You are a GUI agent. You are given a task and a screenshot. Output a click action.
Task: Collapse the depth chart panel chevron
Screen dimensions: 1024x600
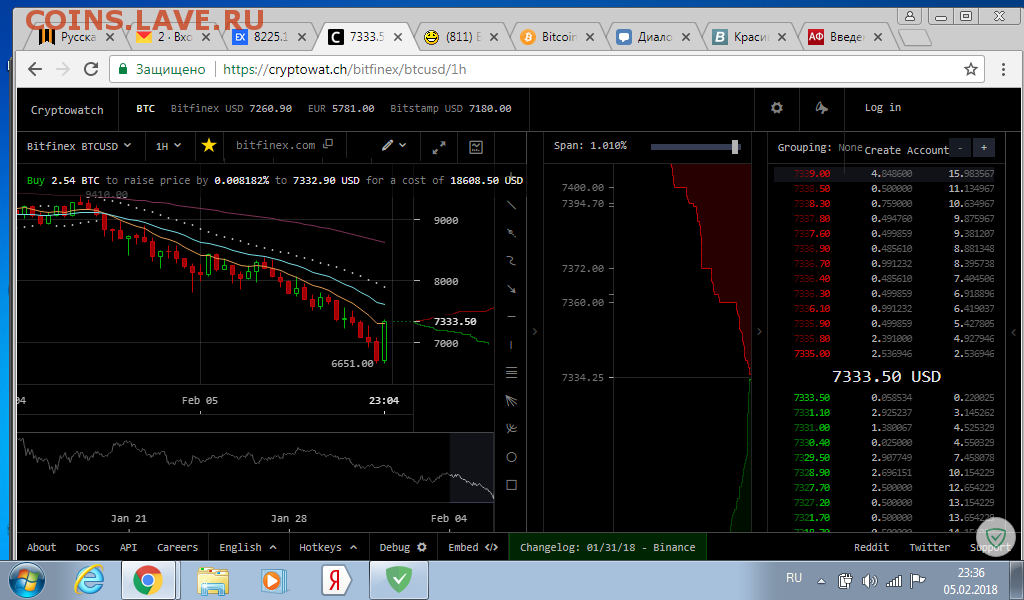pyautogui.click(x=759, y=332)
